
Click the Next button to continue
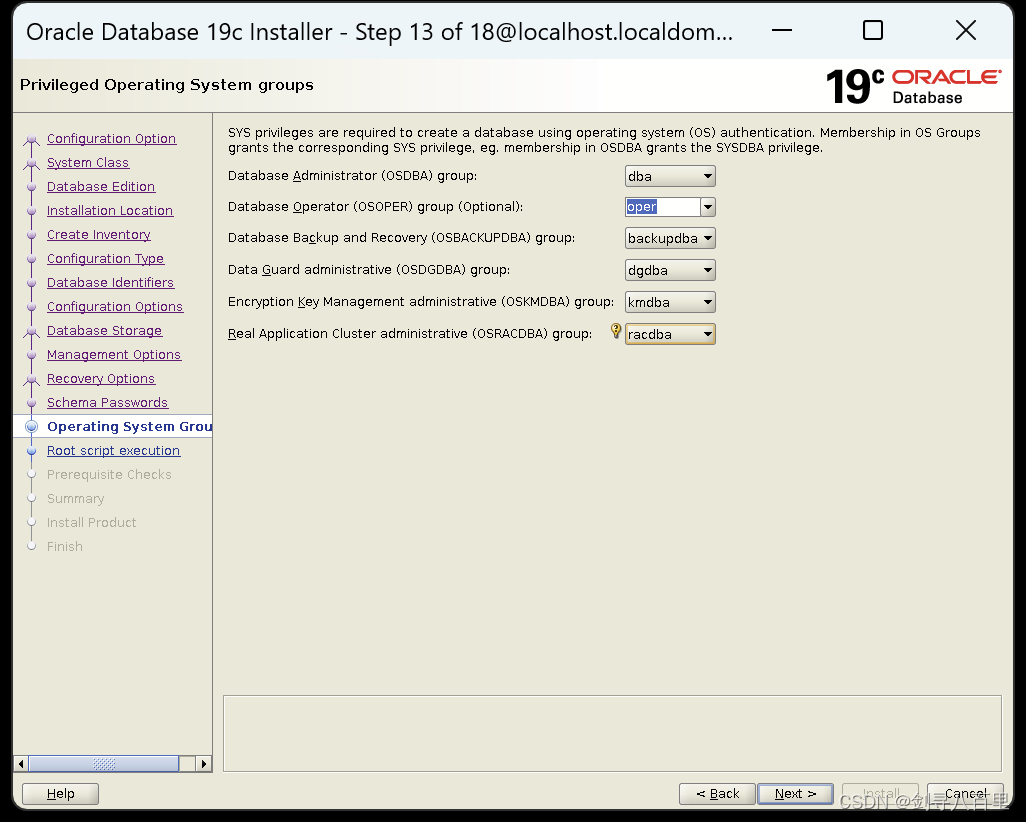[x=795, y=793]
